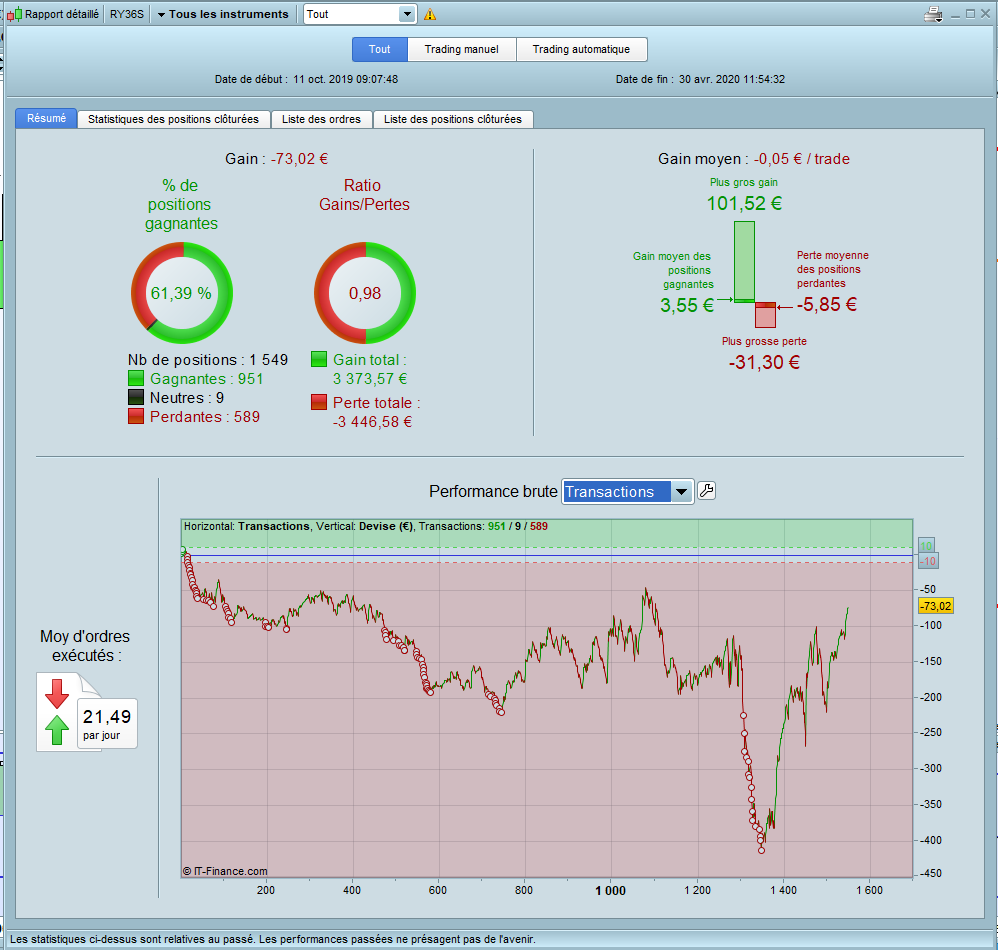The width and height of the screenshot is (998, 950).
Task: Click the green 10 level marker
Action: (x=926, y=545)
